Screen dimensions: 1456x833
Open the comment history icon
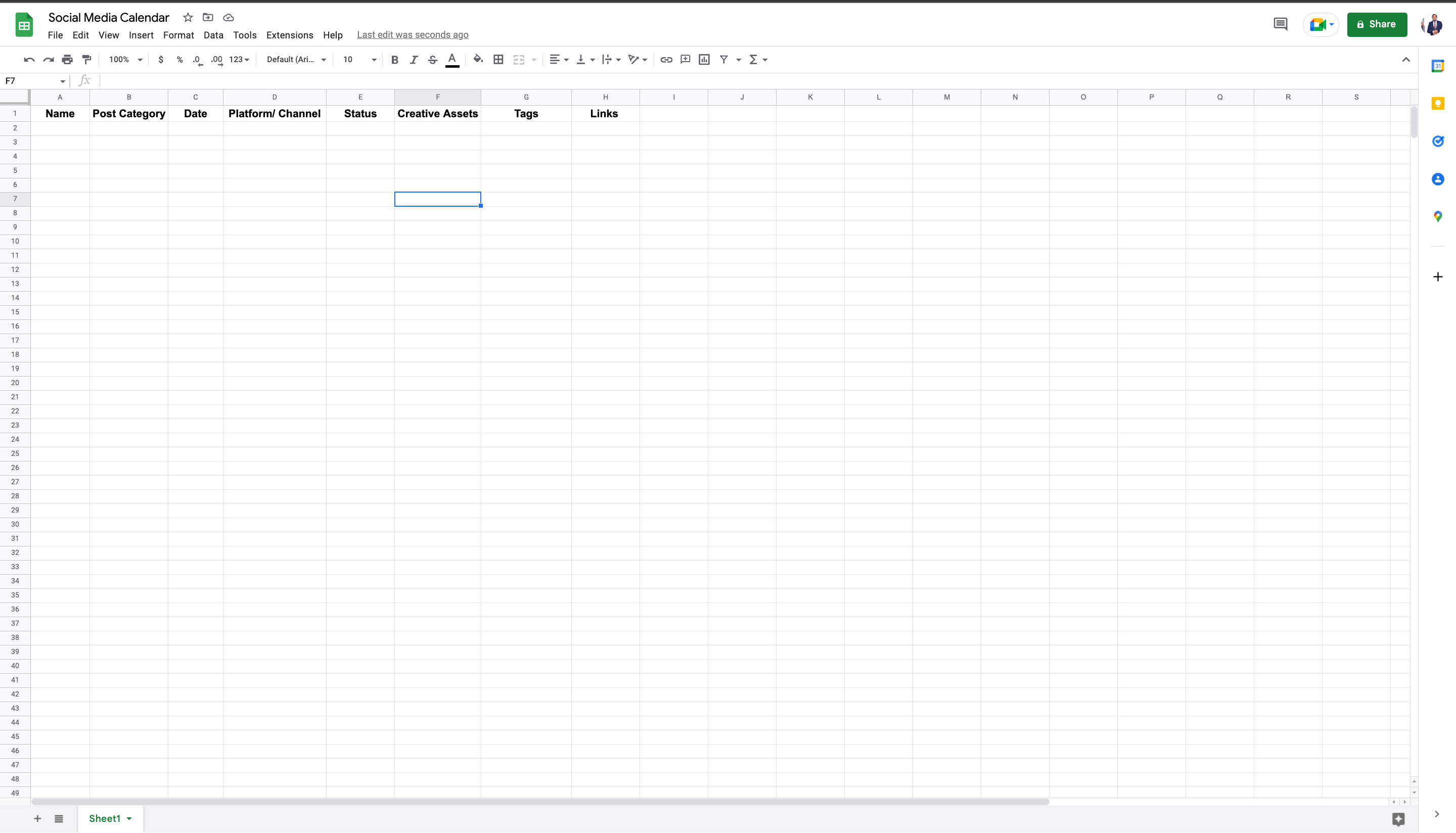[1281, 24]
